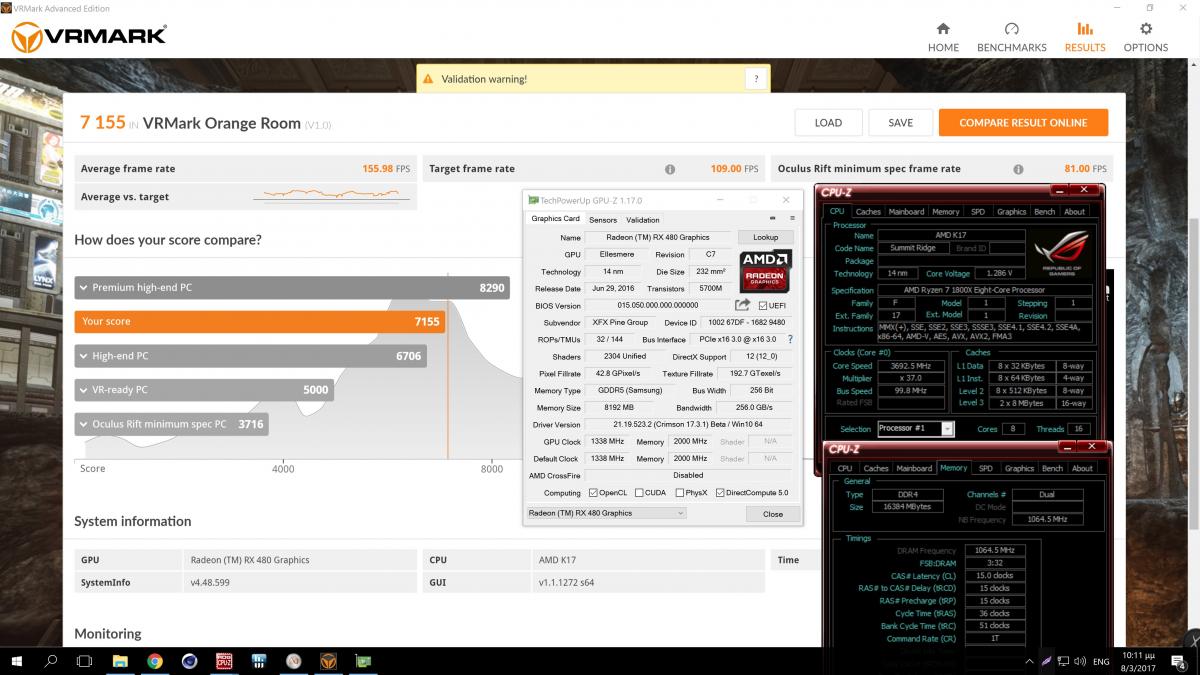This screenshot has height=675, width=1200.
Task: Expand the Oculus Rift minimum spec PC row
Action: tap(171, 424)
